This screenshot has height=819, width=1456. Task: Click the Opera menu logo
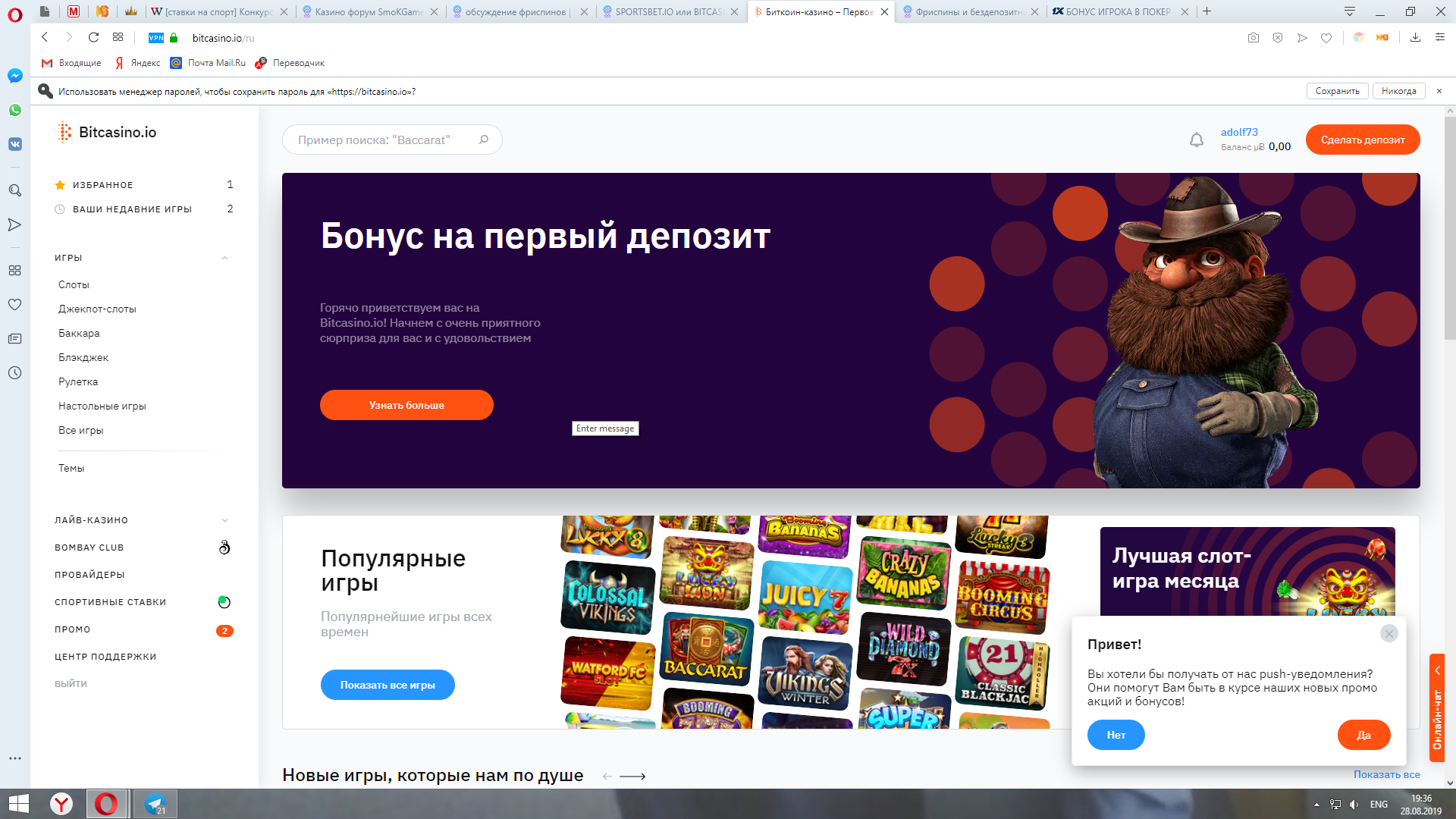point(15,14)
